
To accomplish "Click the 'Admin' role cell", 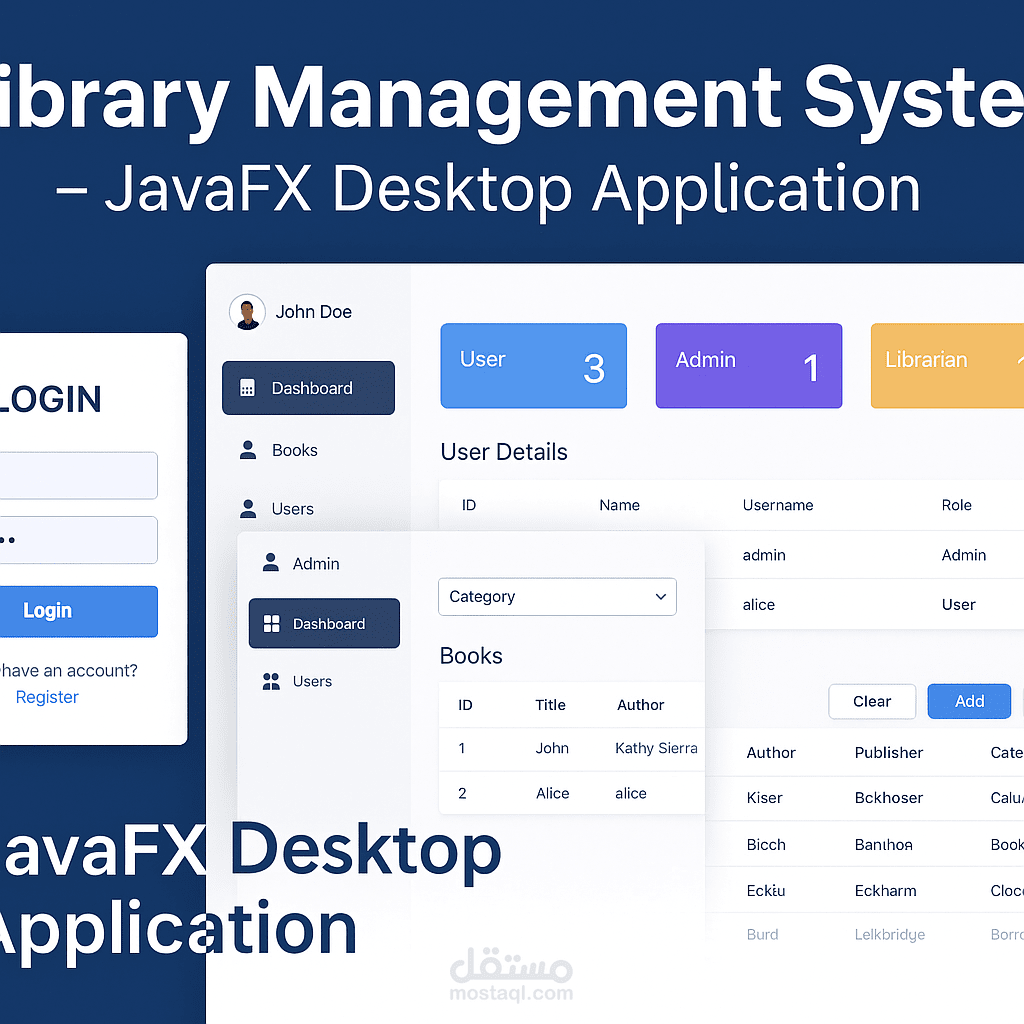I will coord(963,555).
